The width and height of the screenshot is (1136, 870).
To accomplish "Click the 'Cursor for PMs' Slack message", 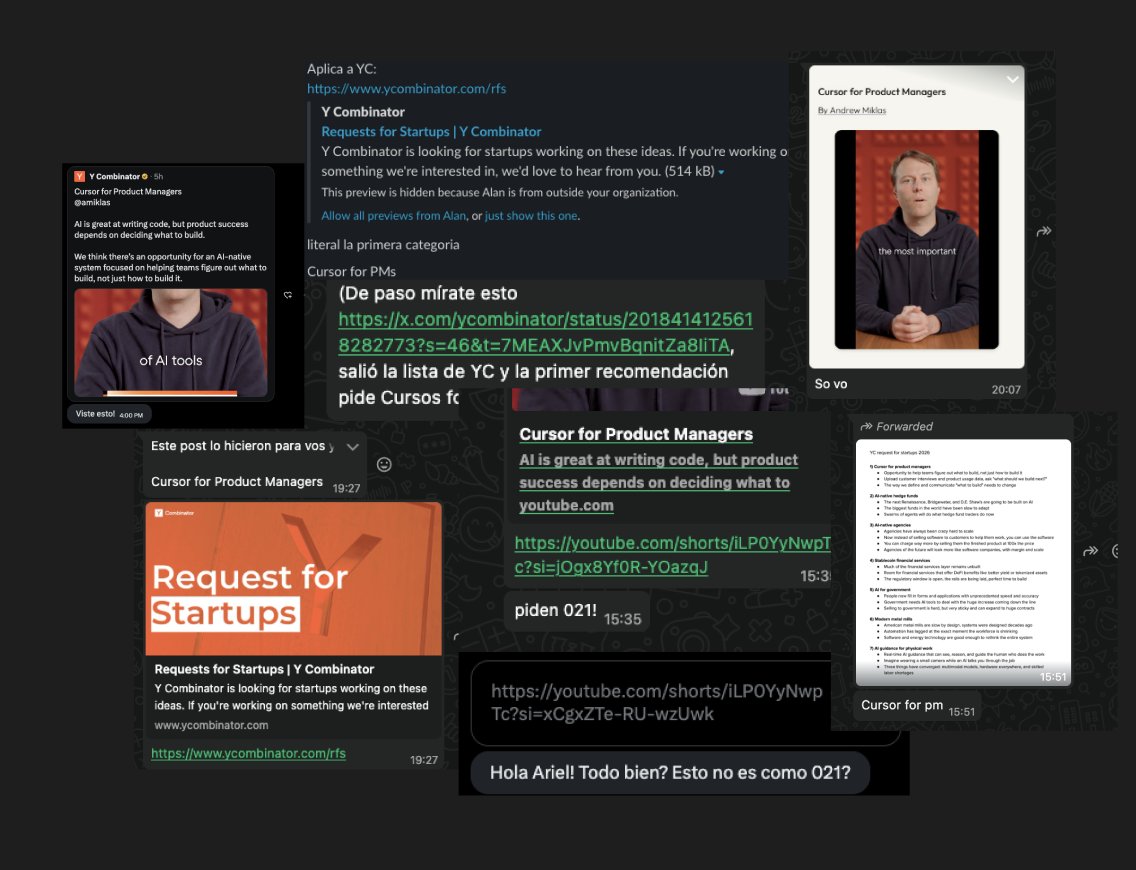I will [351, 271].
